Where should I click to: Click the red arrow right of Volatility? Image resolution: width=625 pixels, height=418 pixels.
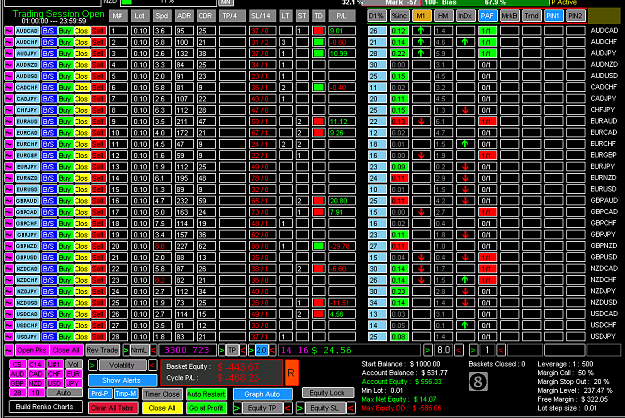152,365
